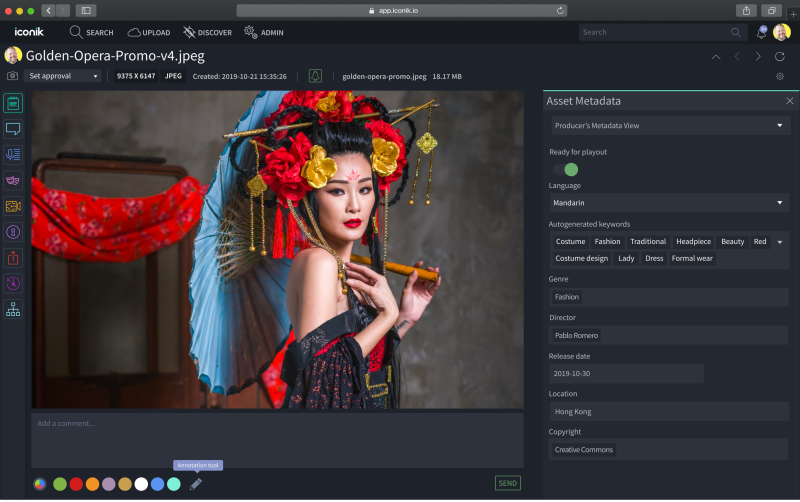Click the camera poster icon
800x502 pixels.
12,76
